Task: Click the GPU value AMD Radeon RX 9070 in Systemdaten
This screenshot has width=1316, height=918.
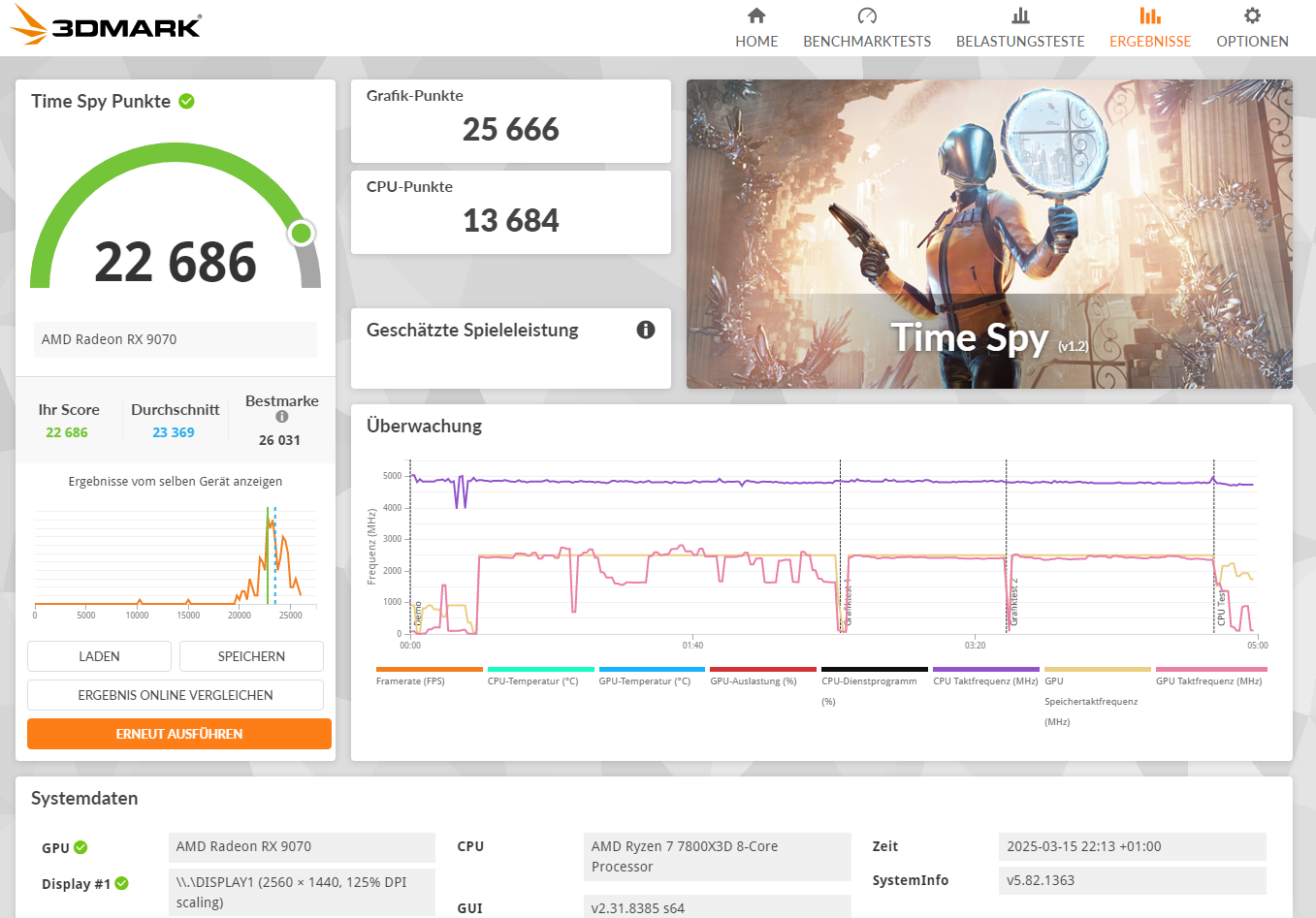Action: pyautogui.click(x=302, y=847)
